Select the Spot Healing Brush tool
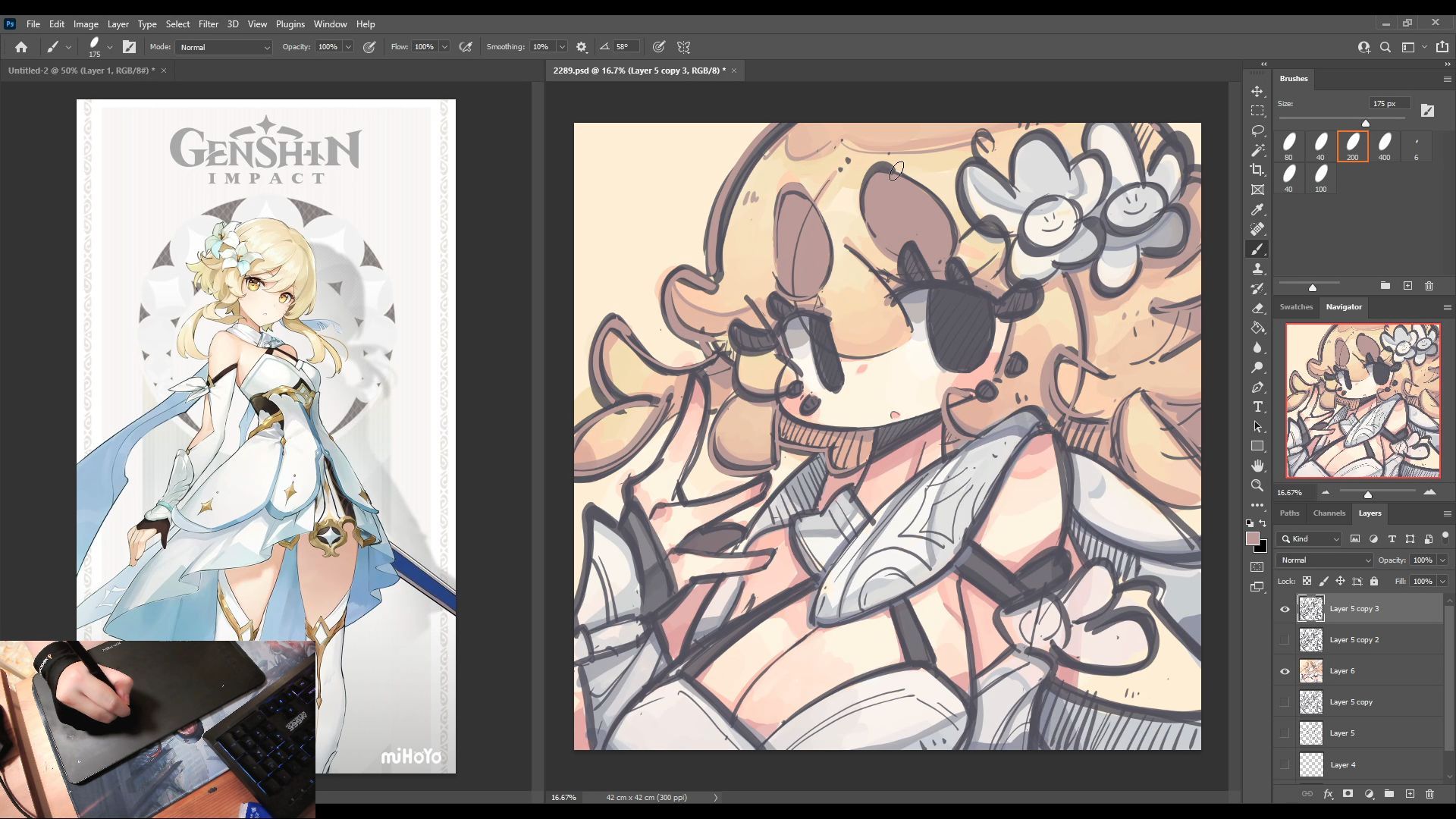The width and height of the screenshot is (1456, 819). (x=1257, y=229)
